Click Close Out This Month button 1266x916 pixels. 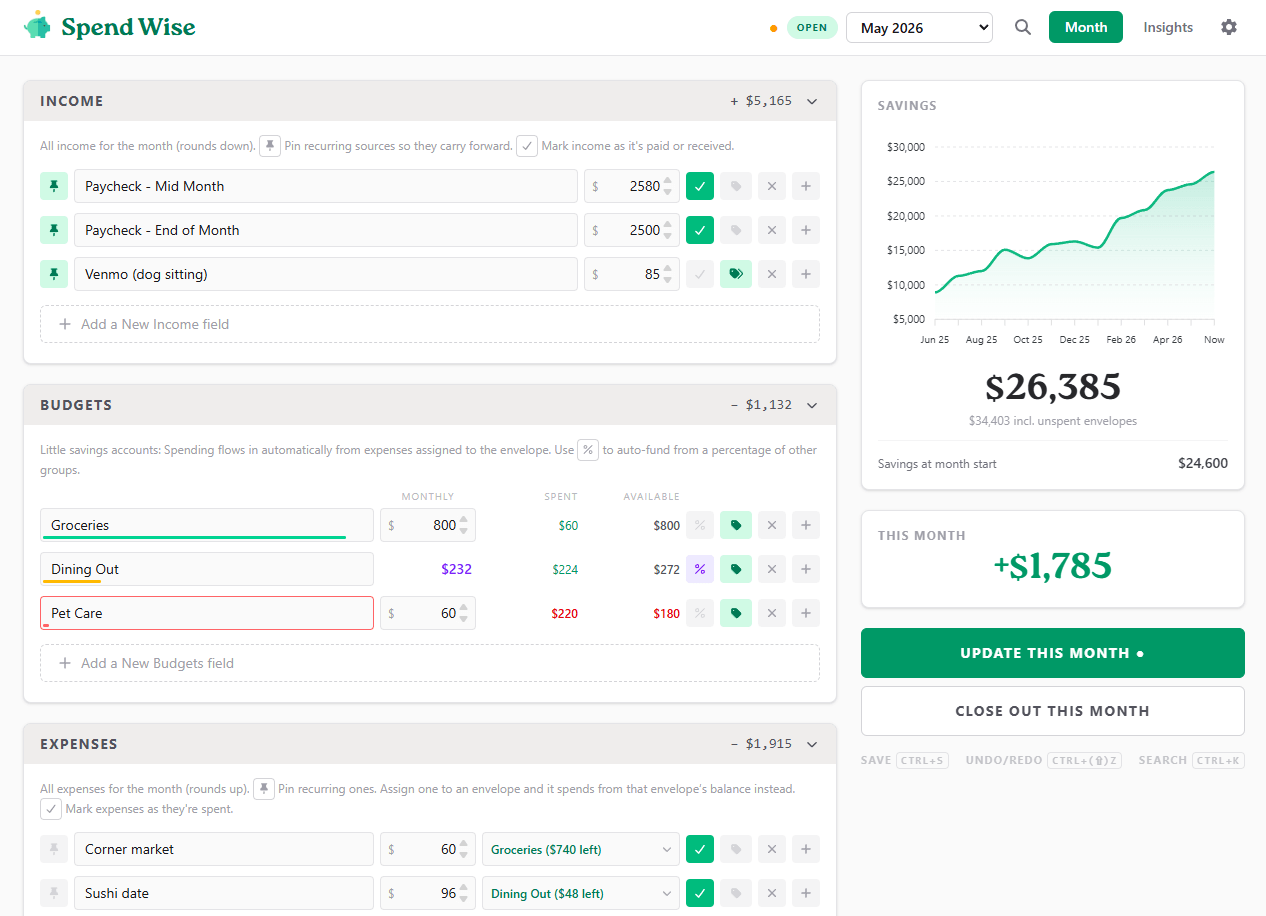(x=1053, y=711)
